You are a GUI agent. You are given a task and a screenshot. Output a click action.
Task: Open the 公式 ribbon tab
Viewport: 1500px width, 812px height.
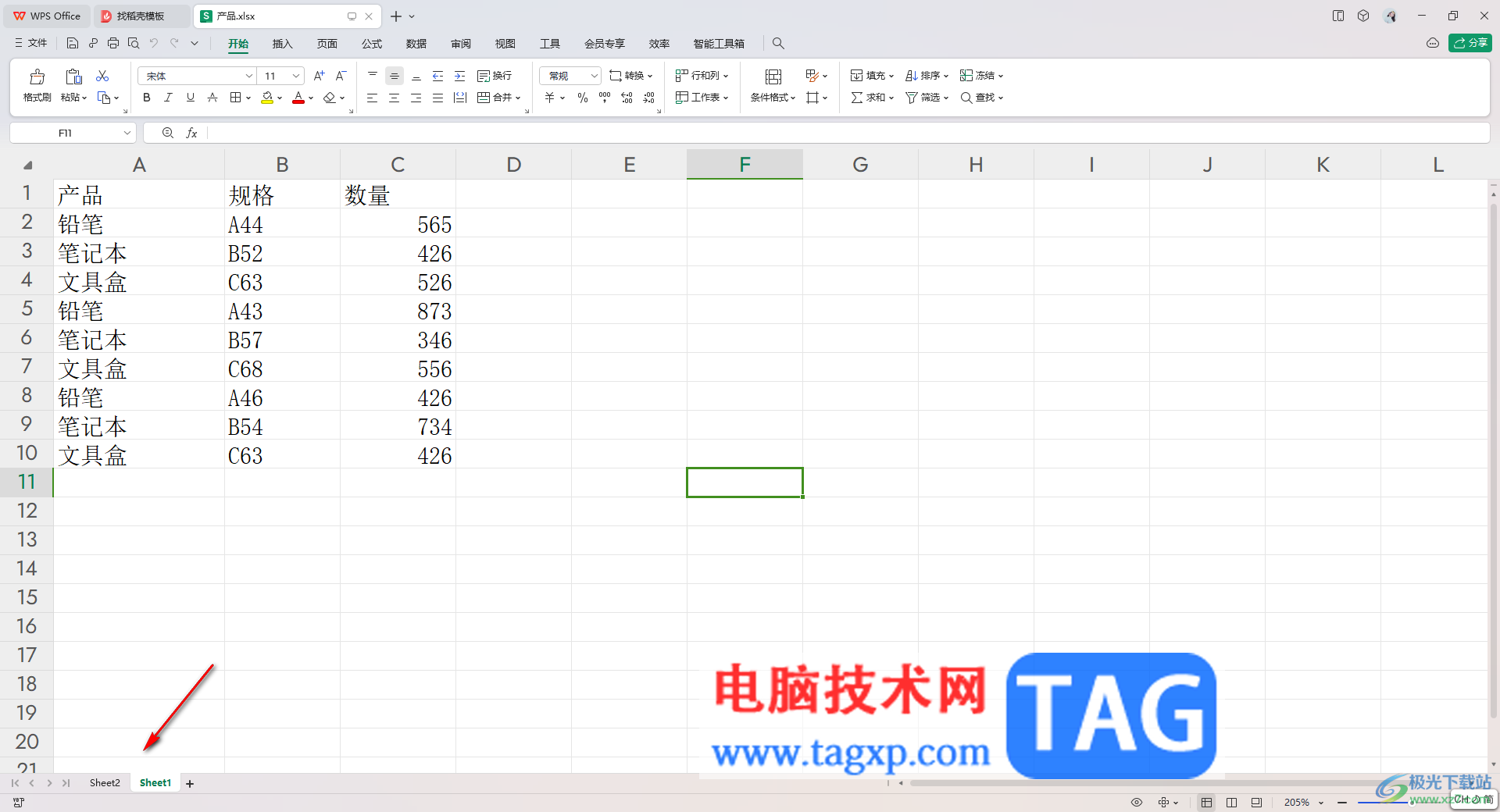pos(372,44)
